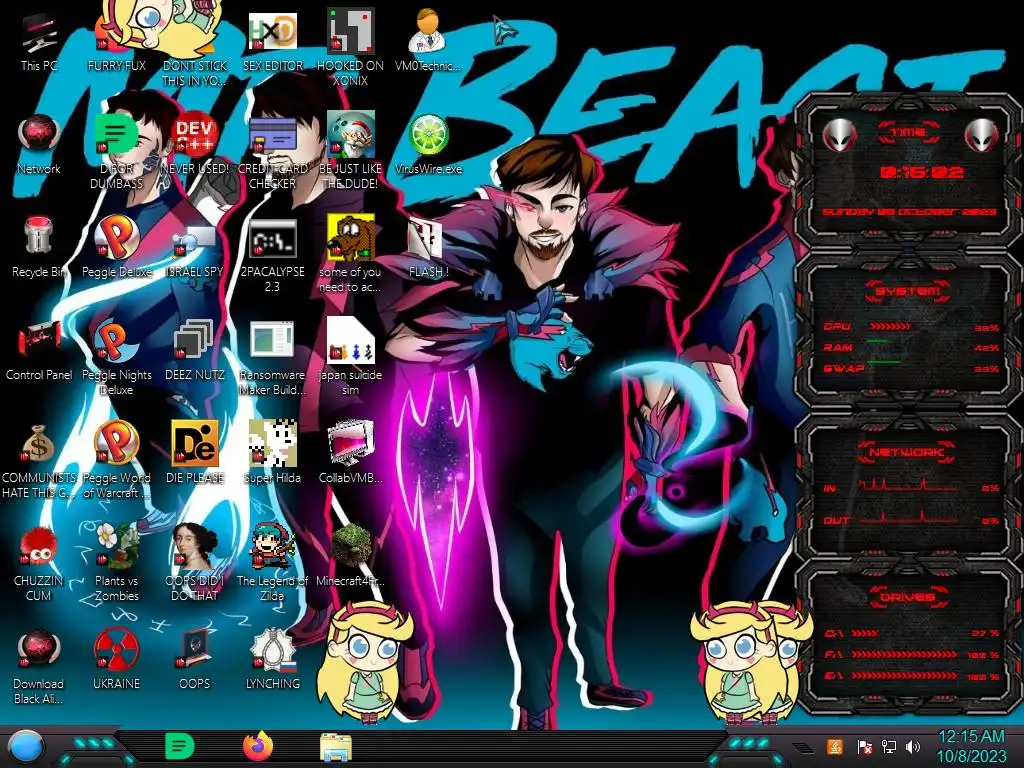1024x768 pixels.
Task: Click the japan suicide sim file
Action: [350, 357]
